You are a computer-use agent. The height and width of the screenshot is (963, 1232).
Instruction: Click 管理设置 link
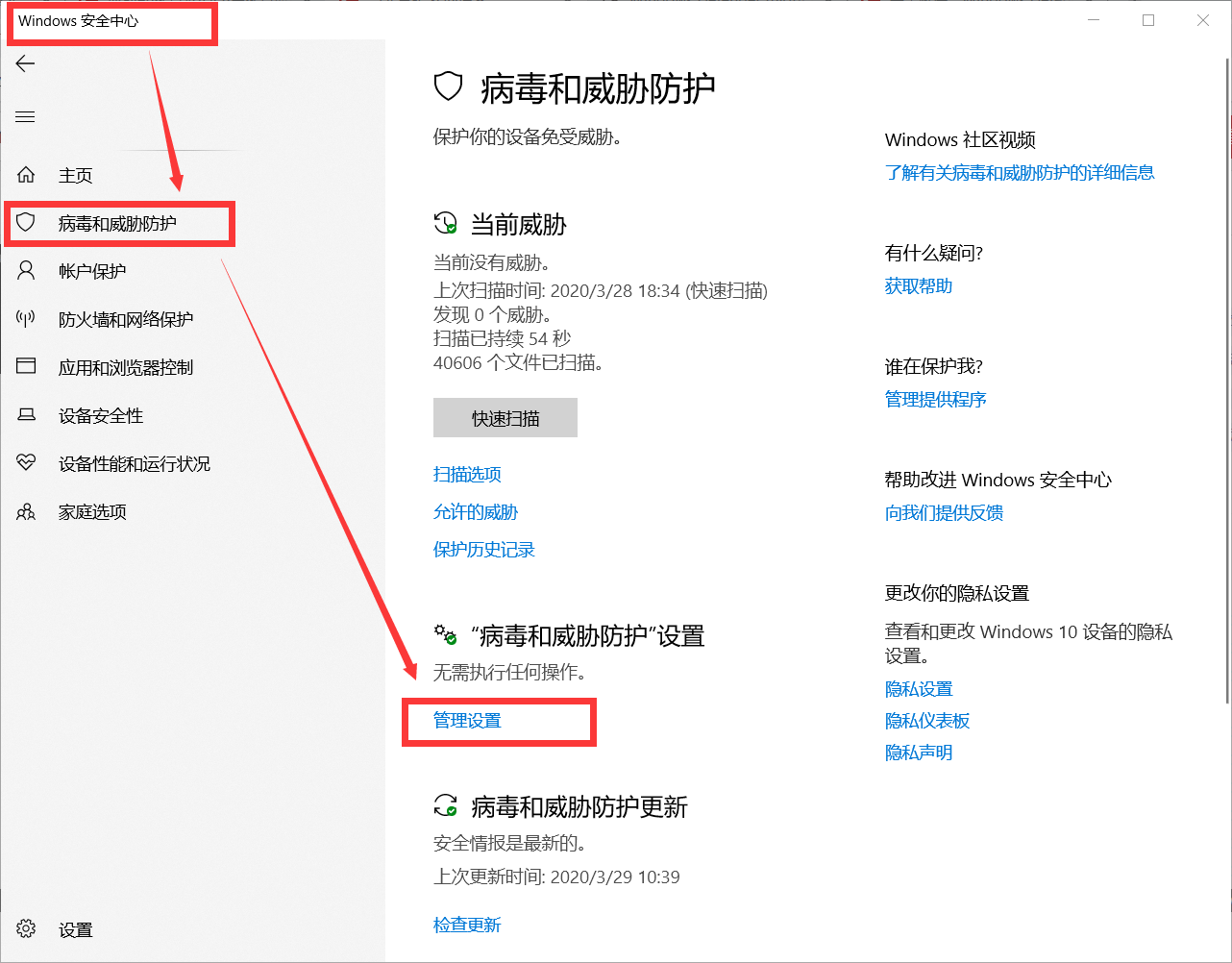467,720
